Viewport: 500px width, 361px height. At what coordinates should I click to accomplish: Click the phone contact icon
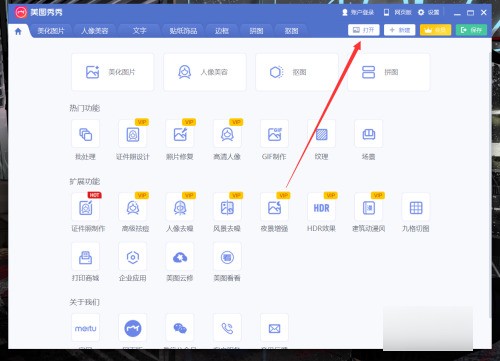click(227, 328)
